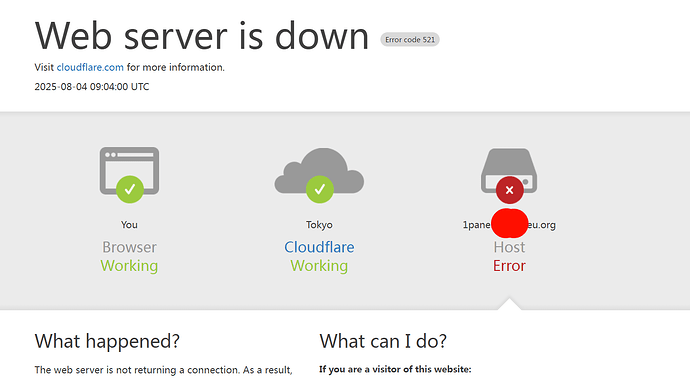Image resolution: width=690 pixels, height=380 pixels.
Task: Click the Working status under Cloudflare
Action: [319, 266]
